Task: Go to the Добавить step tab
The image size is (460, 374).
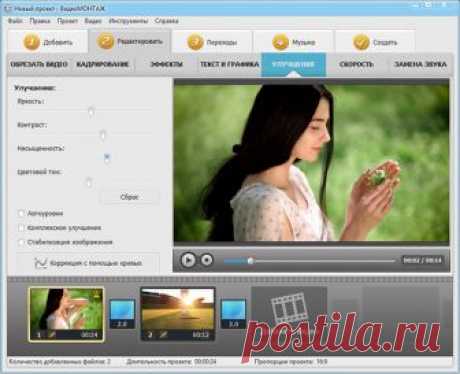Action: click(x=48, y=42)
